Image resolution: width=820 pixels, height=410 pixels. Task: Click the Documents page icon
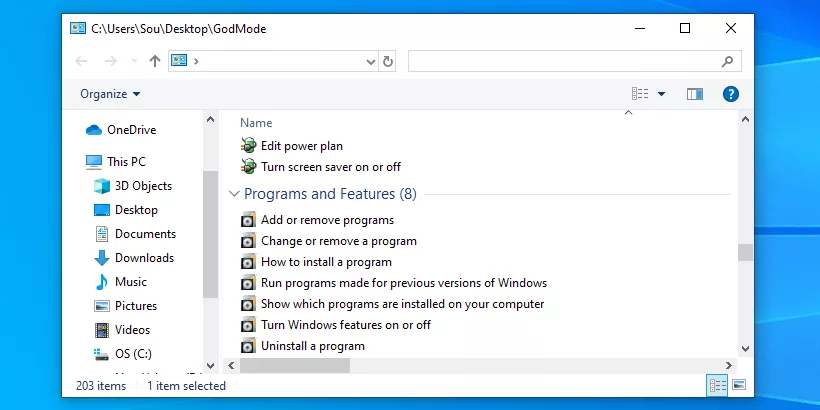pyautogui.click(x=101, y=234)
